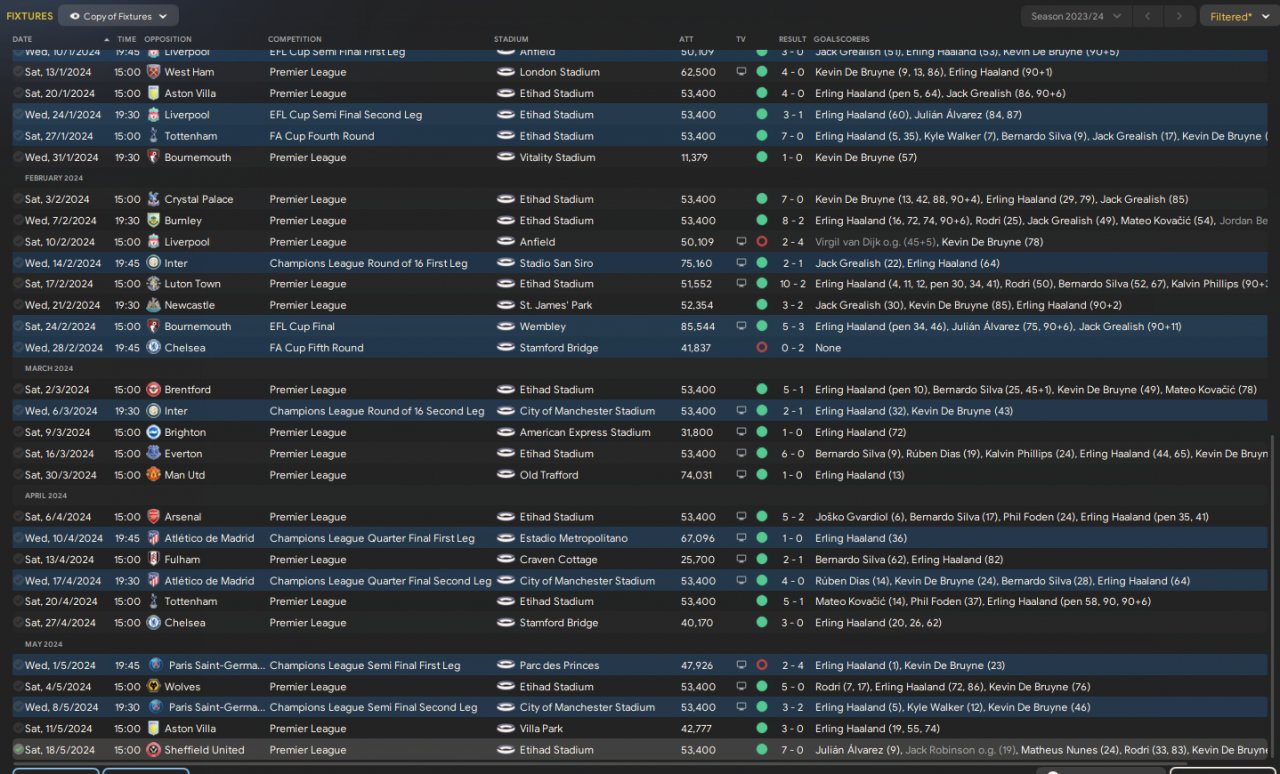The width and height of the screenshot is (1280, 774).
Task: Tick the selection circle on the Fulham row
Action: tap(18, 559)
